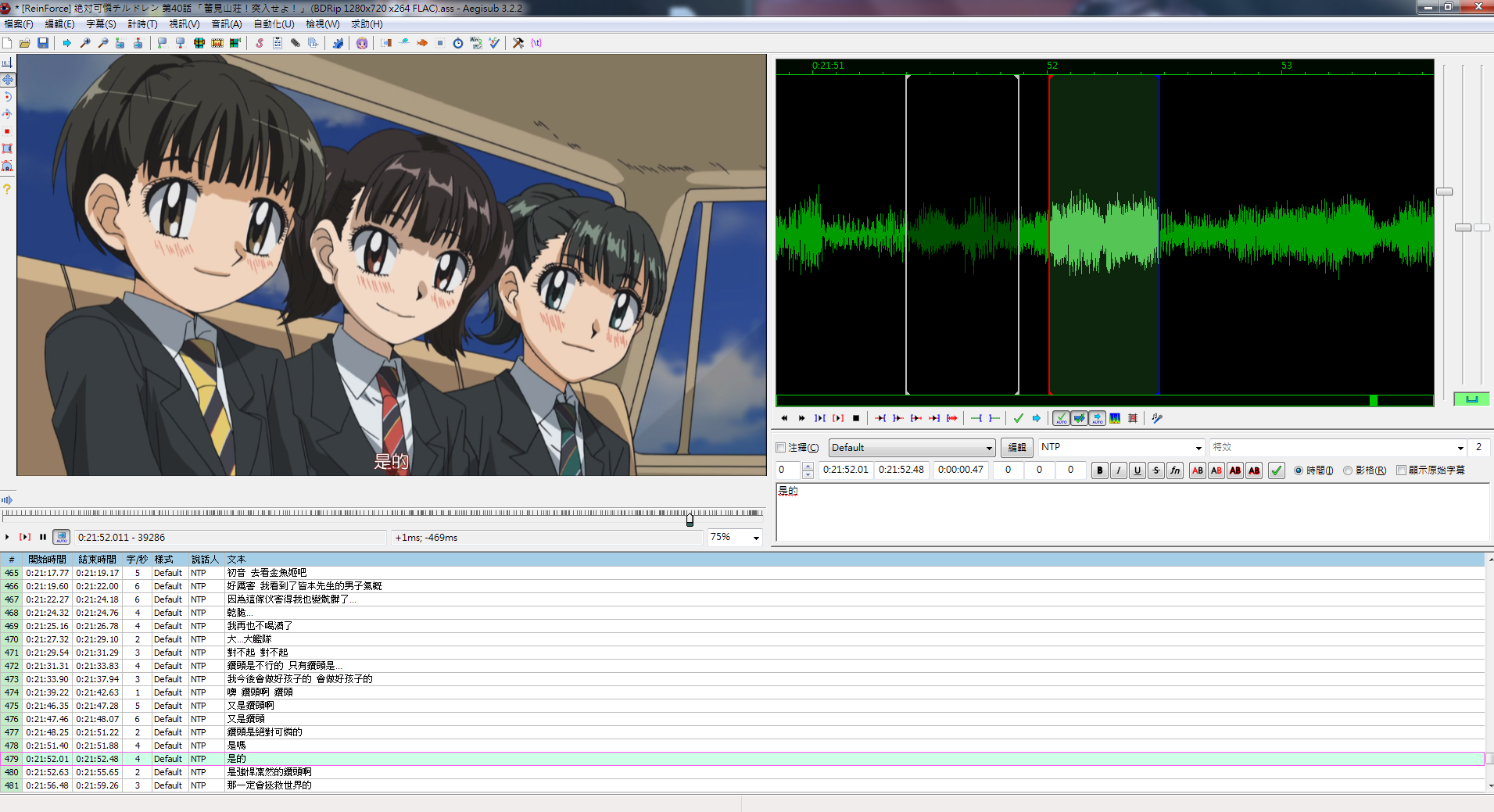Open the Automation manager icon
Image resolution: width=1494 pixels, height=812 pixels.
point(338,43)
